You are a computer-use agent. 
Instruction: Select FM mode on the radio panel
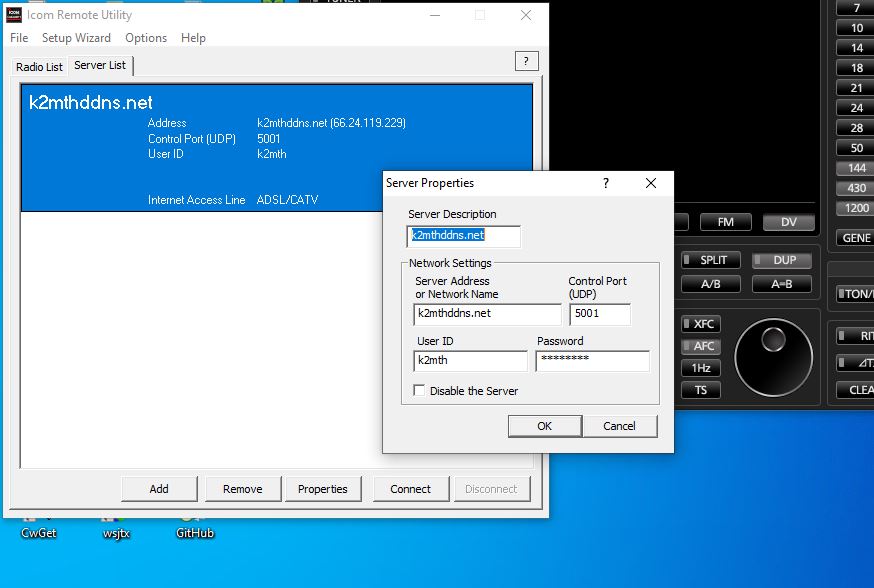click(726, 222)
